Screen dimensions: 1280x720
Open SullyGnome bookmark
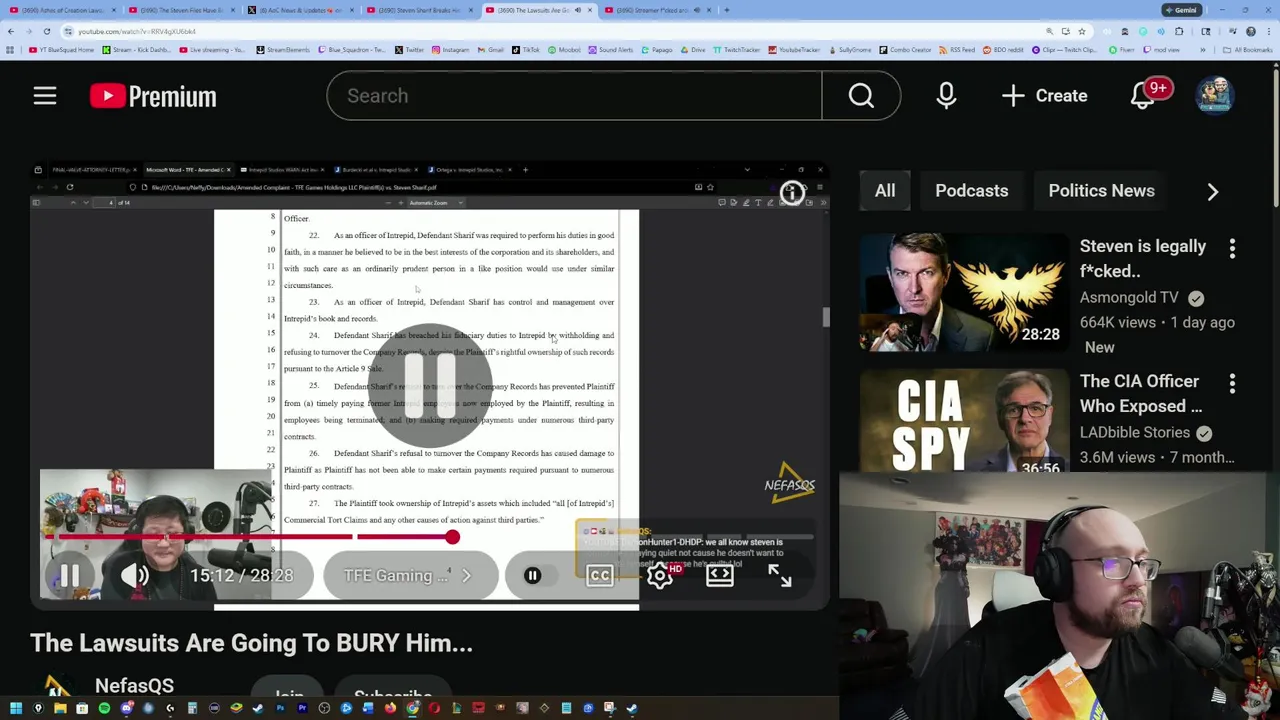pyautogui.click(x=849, y=49)
